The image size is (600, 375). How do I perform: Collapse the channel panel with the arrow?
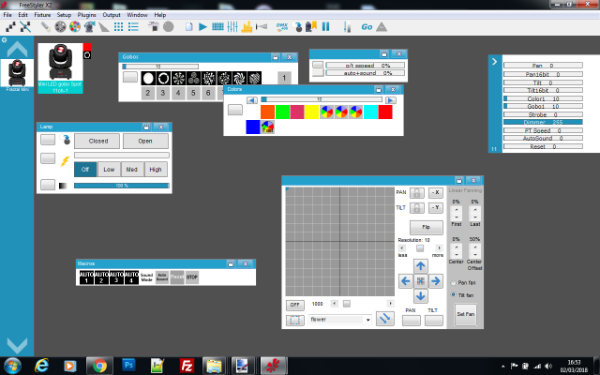pos(494,61)
